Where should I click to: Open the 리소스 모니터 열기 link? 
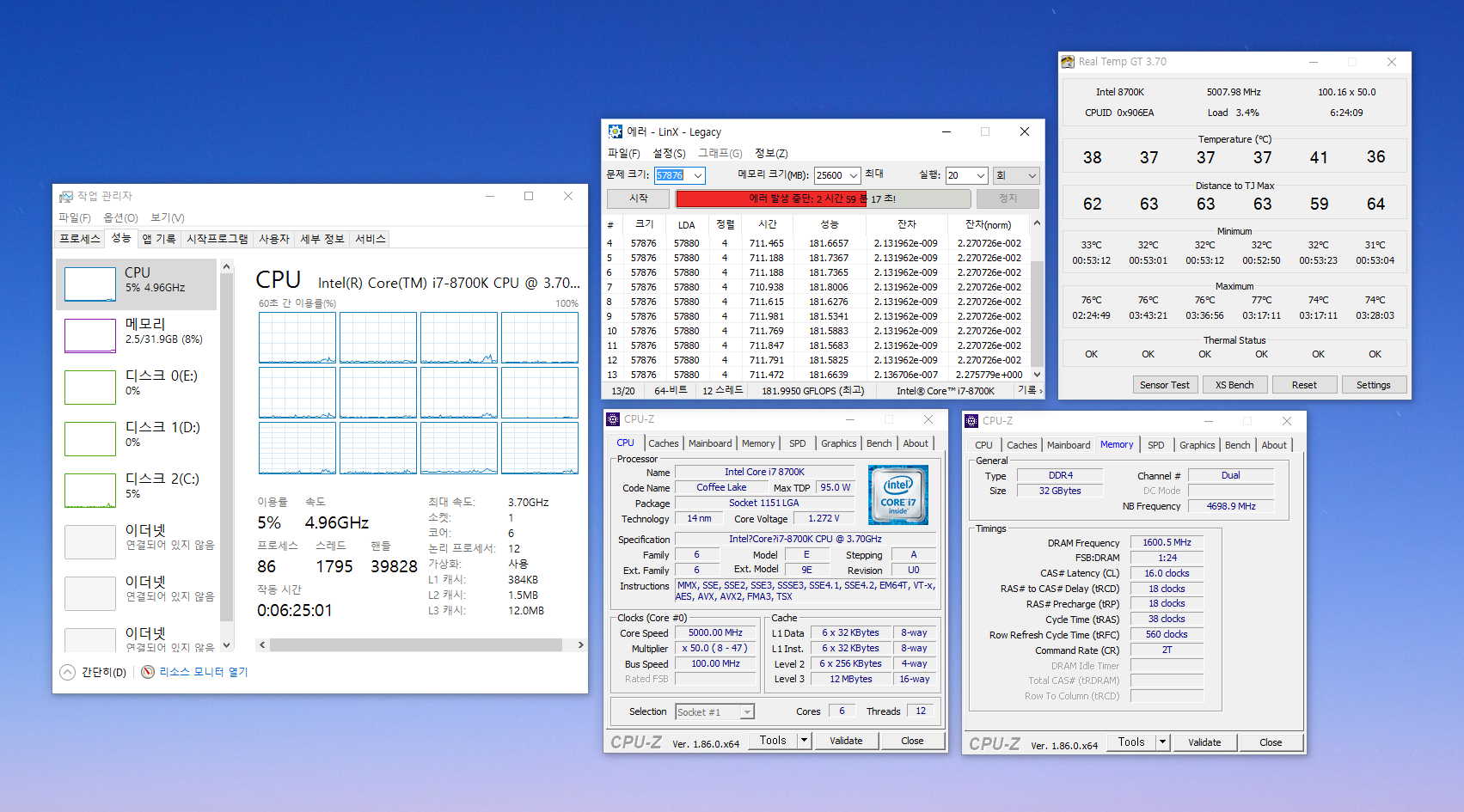204,672
